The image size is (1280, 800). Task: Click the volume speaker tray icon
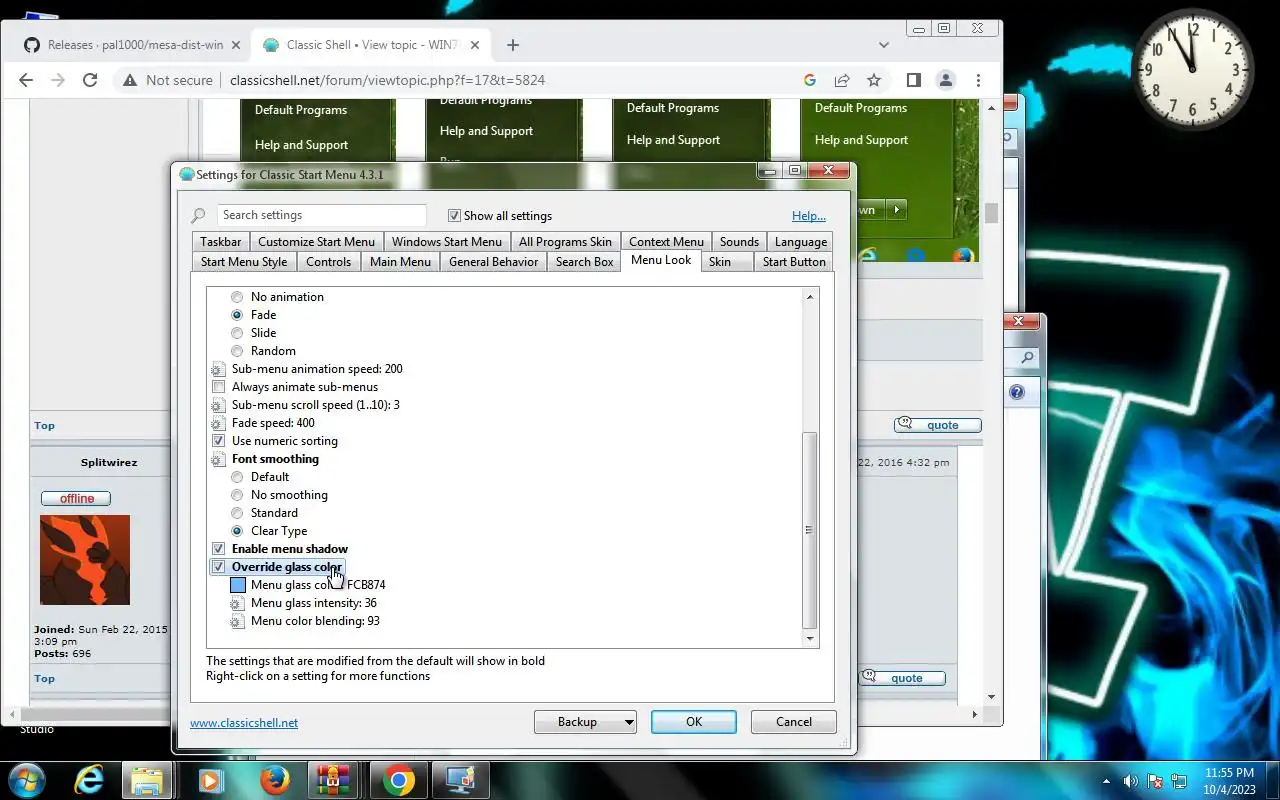1131,781
